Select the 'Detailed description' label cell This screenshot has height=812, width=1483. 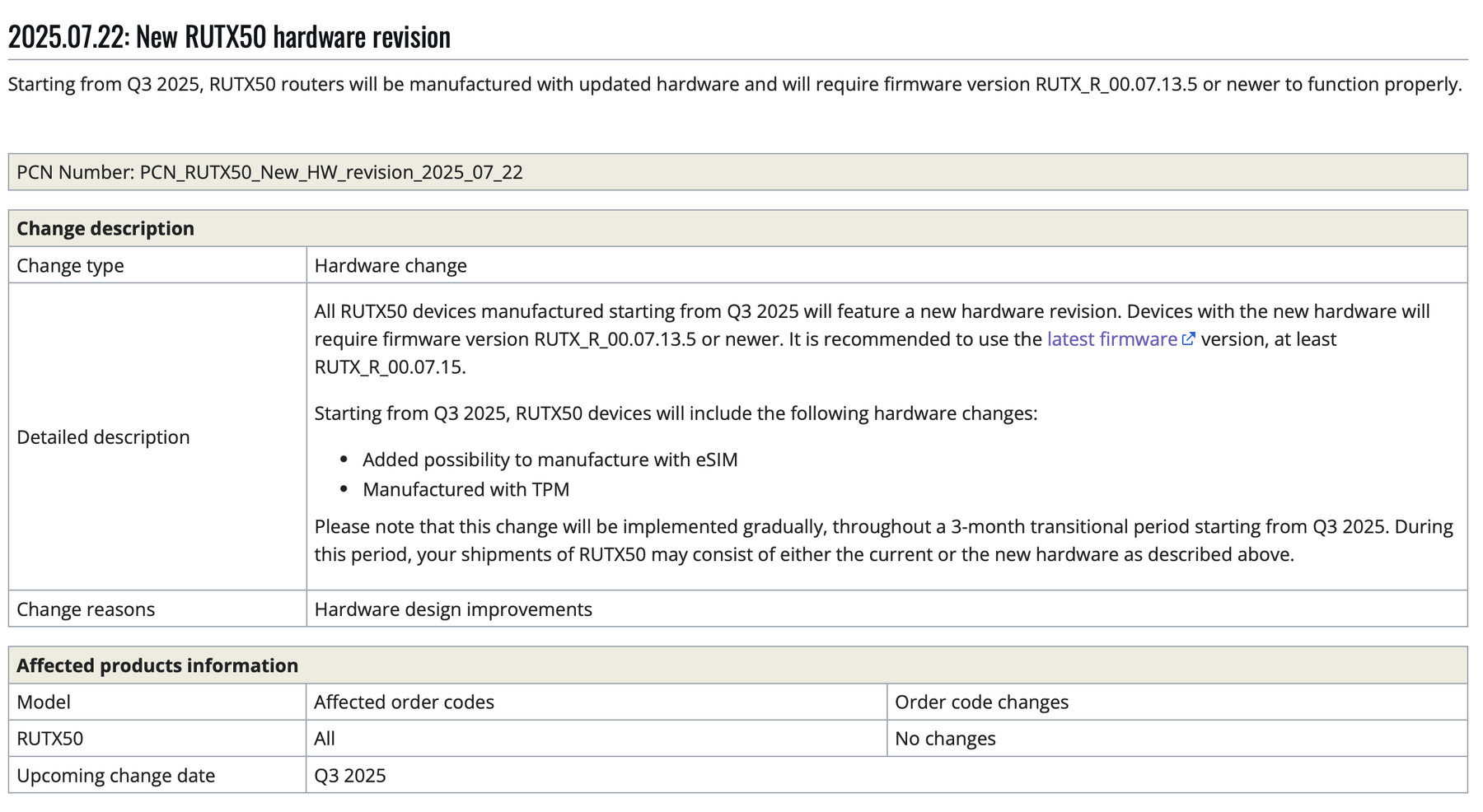pyautogui.click(x=157, y=436)
